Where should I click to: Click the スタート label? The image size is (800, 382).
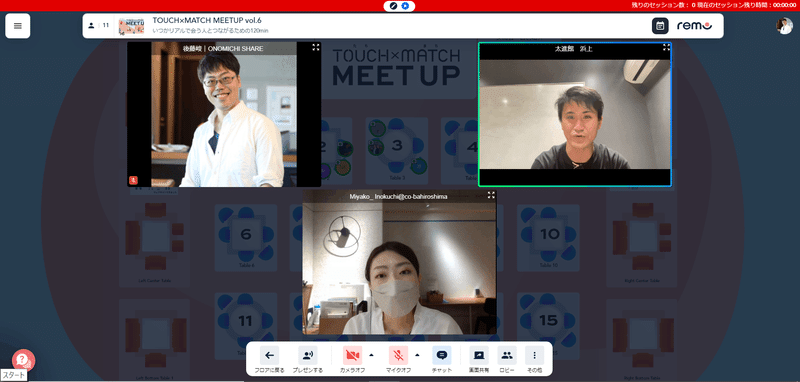pyautogui.click(x=14, y=375)
